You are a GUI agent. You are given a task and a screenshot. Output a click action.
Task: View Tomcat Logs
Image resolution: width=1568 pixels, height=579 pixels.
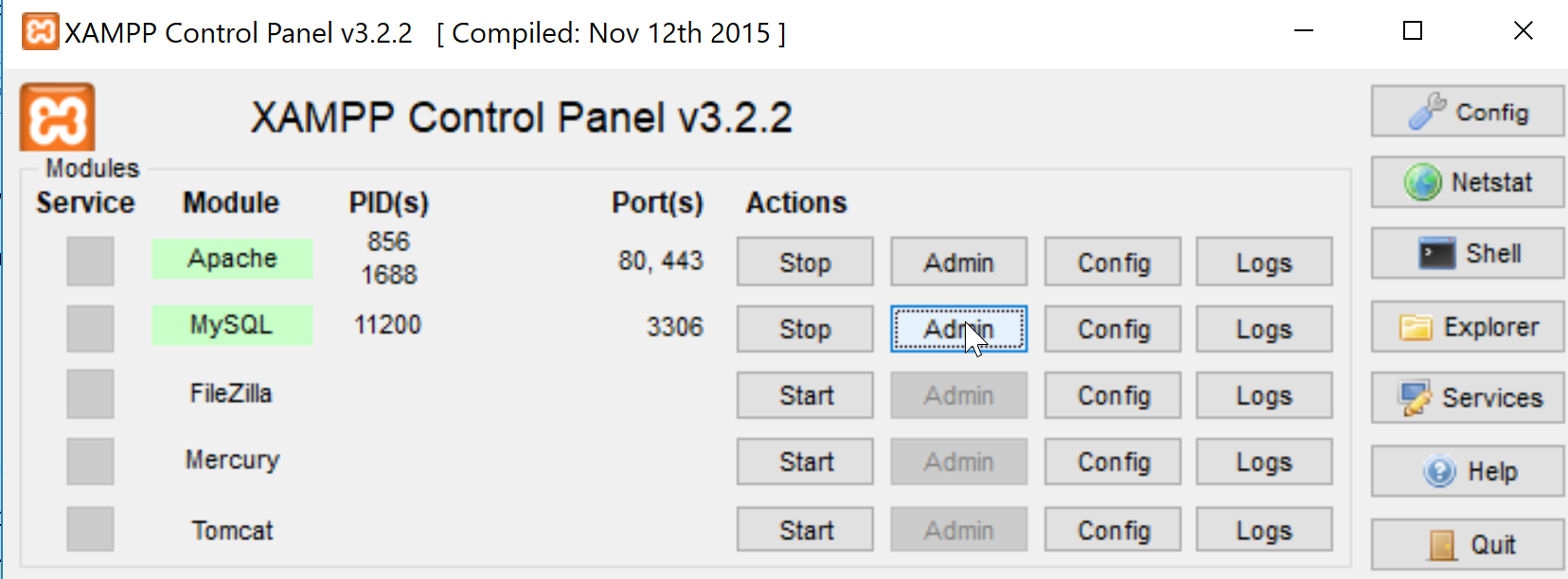pos(1264,529)
